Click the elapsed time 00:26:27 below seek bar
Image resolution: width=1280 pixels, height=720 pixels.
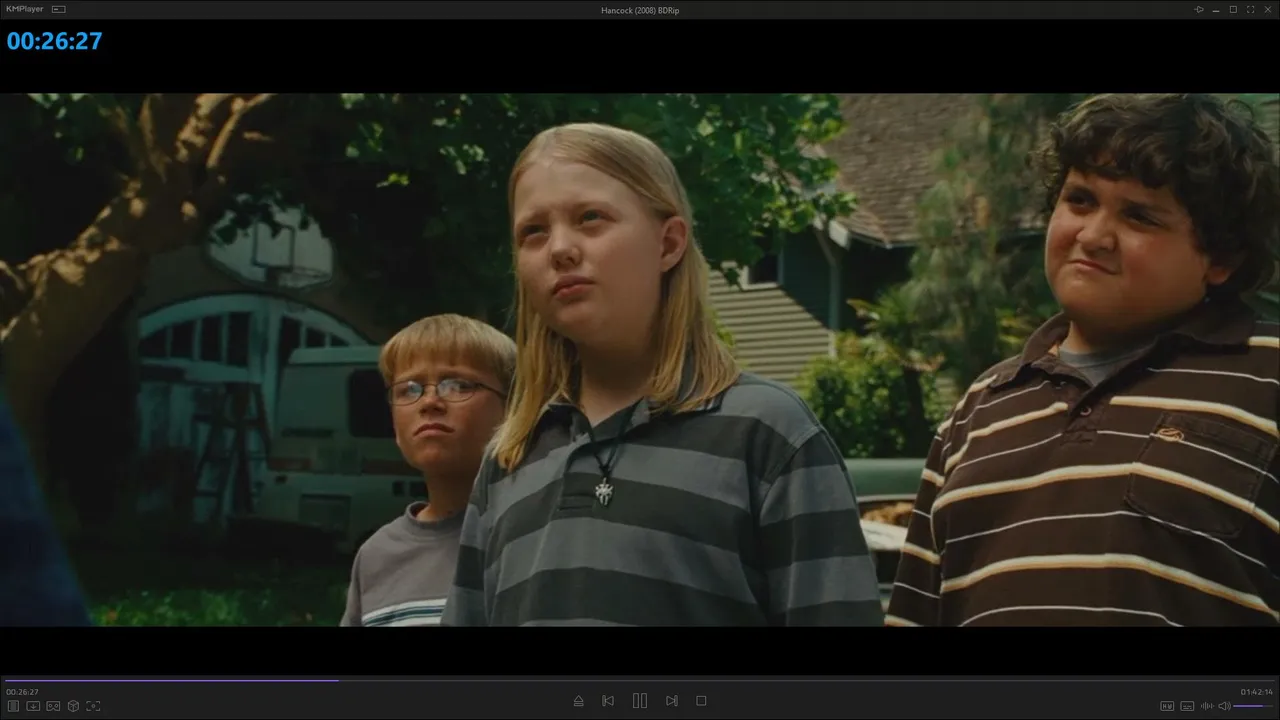tap(22, 692)
